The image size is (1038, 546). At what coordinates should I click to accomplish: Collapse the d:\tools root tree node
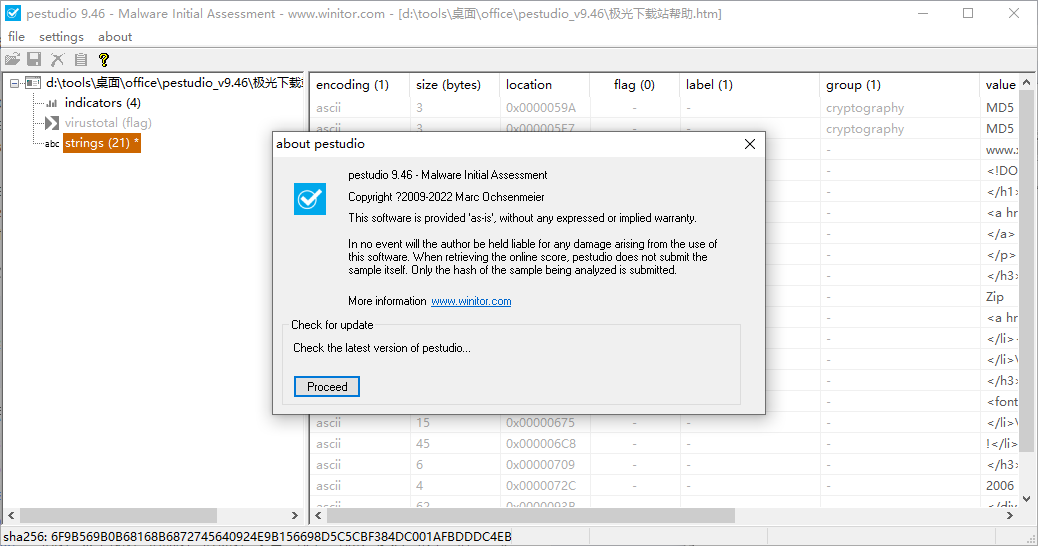14,83
